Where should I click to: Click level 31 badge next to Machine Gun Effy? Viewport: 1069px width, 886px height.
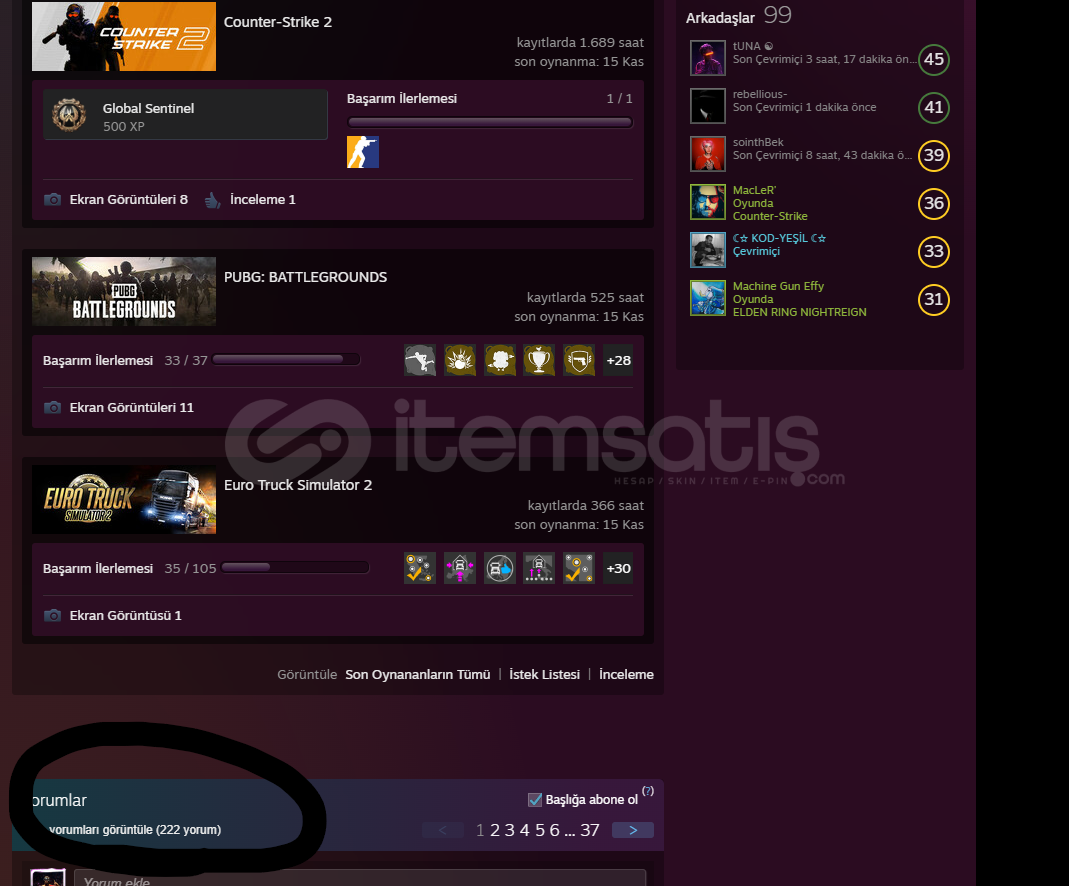point(934,299)
